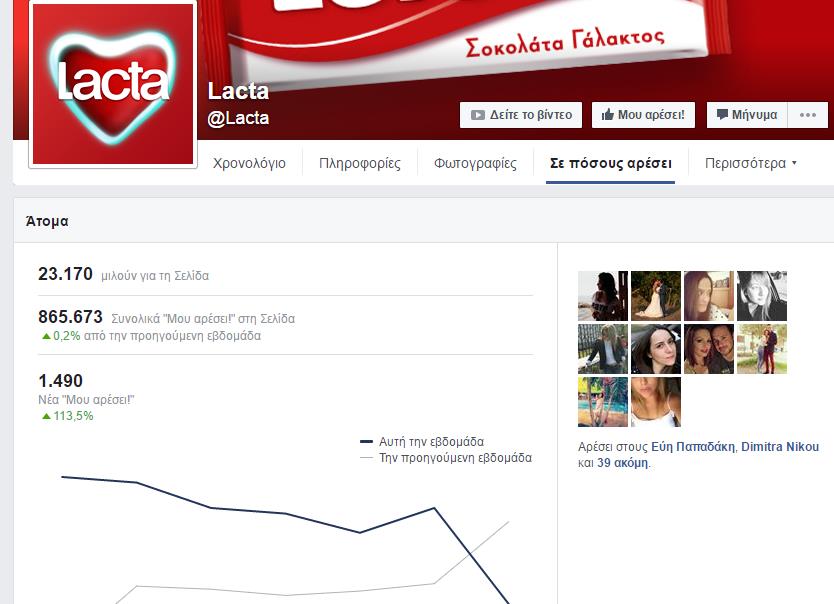This screenshot has width=834, height=604.
Task: Click the 39 ακόμη link
Action: (622, 463)
